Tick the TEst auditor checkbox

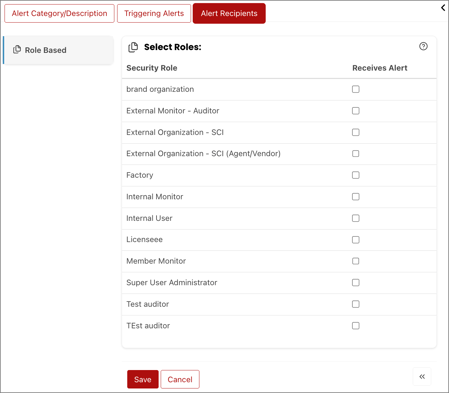click(356, 326)
